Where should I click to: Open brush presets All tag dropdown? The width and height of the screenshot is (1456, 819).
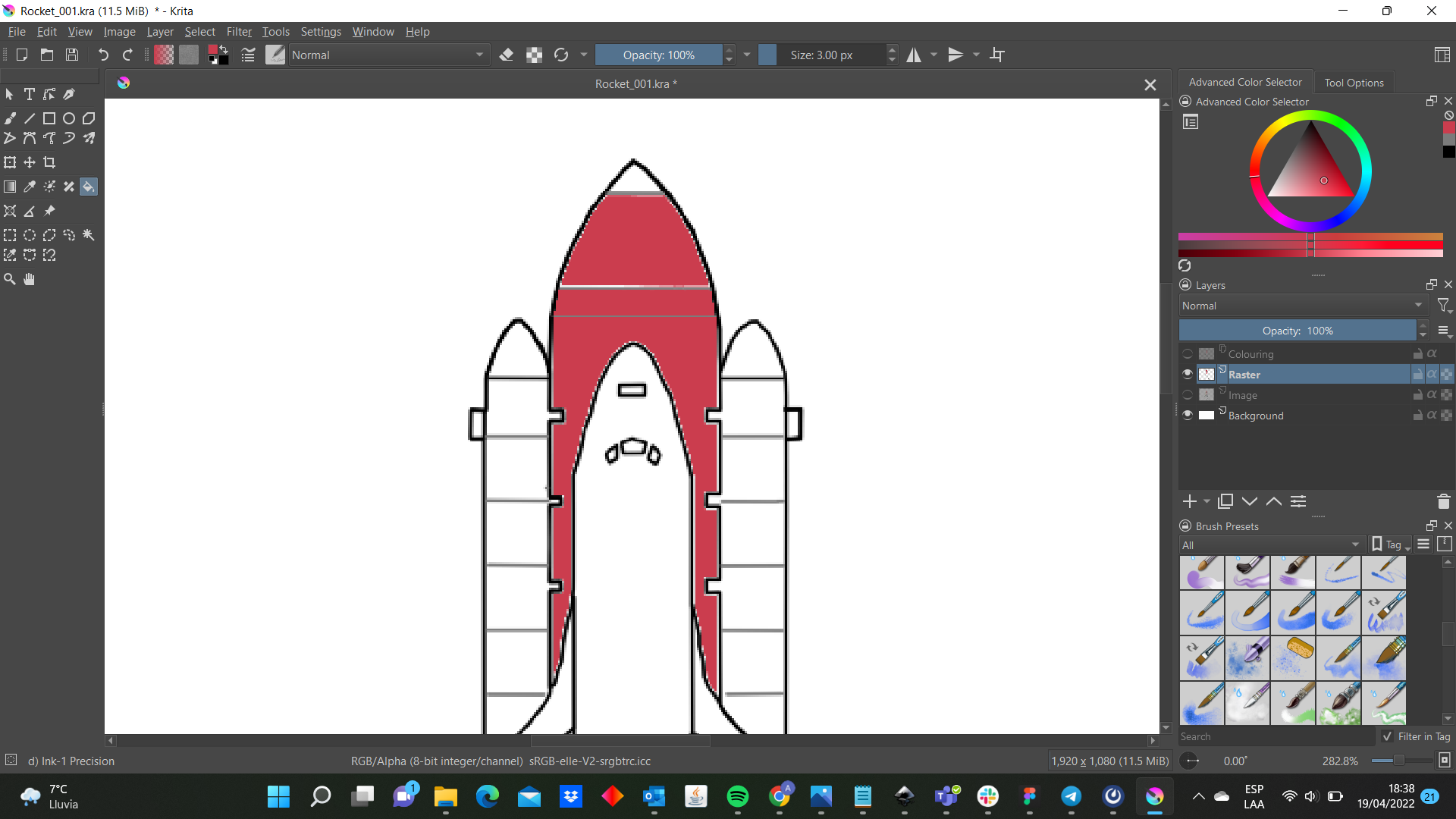click(x=1271, y=544)
